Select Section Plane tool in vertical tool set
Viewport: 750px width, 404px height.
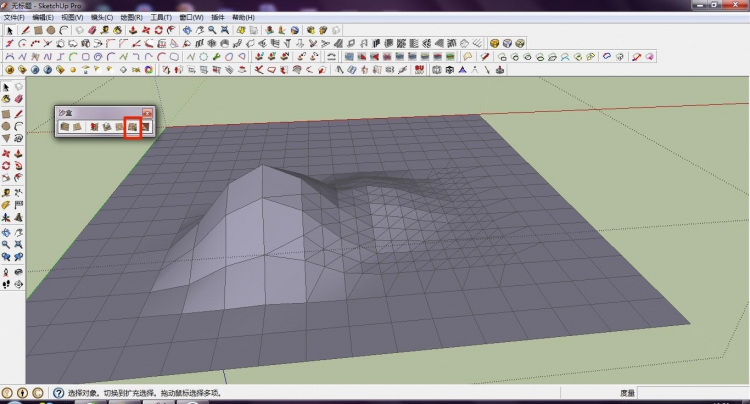(x=18, y=284)
